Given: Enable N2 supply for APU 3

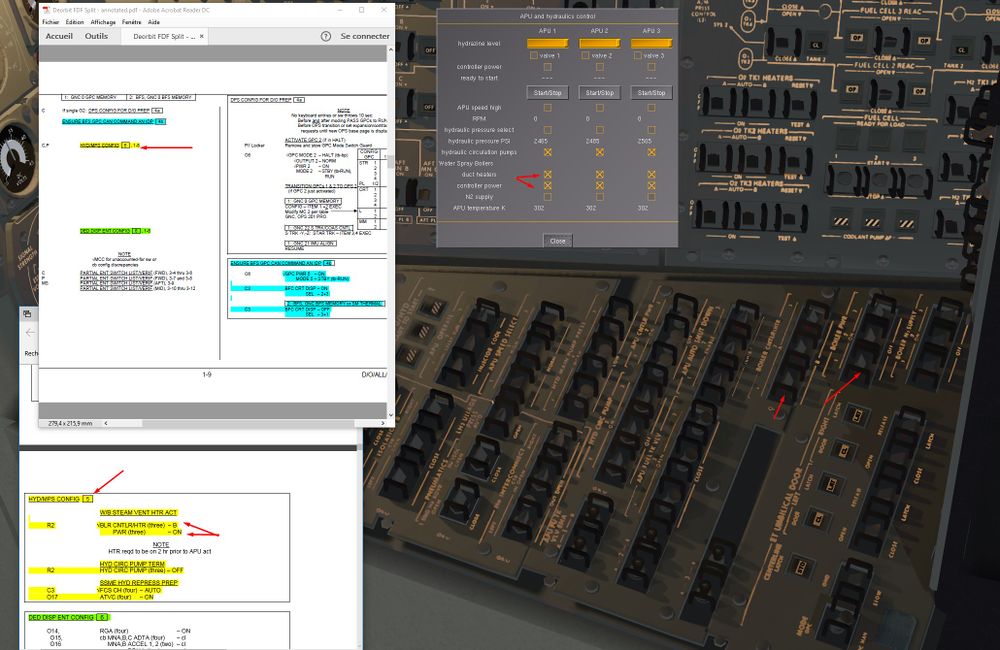Looking at the screenshot, I should point(651,196).
